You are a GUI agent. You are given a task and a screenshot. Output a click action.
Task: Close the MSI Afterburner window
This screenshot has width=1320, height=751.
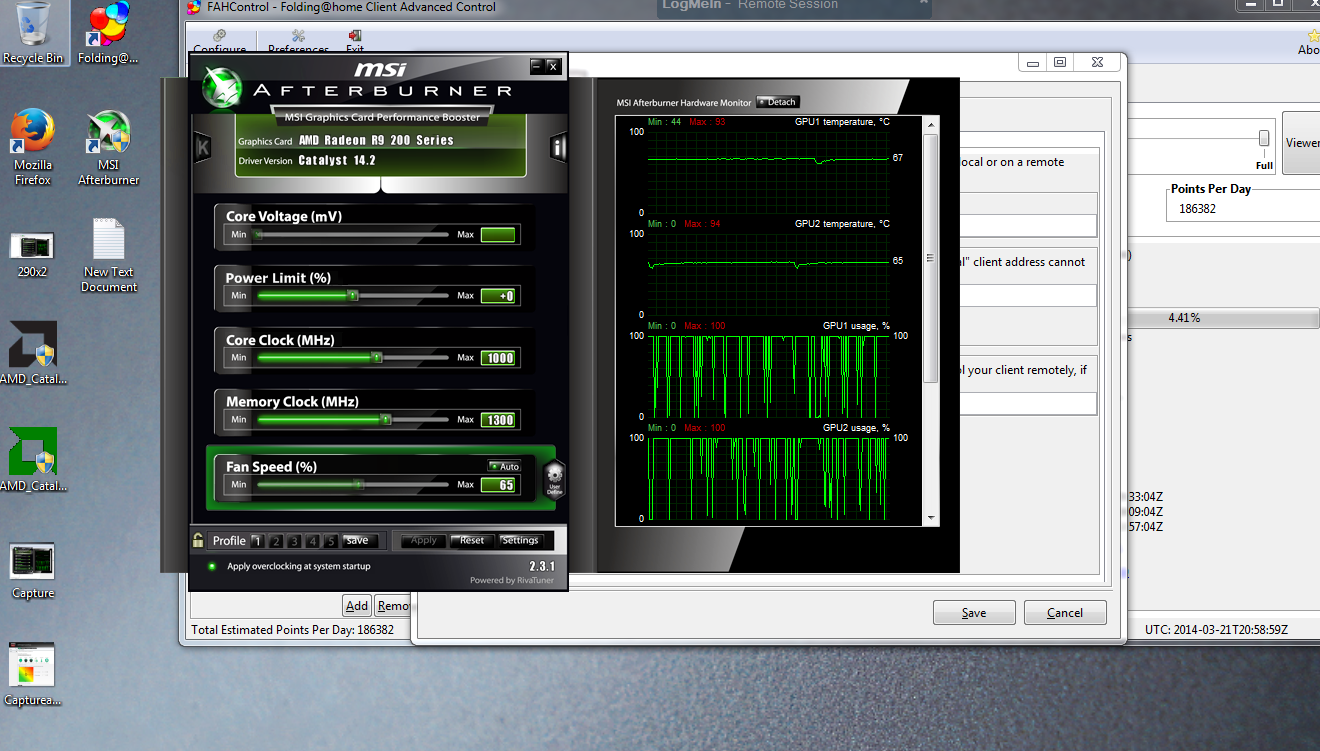(x=554, y=65)
